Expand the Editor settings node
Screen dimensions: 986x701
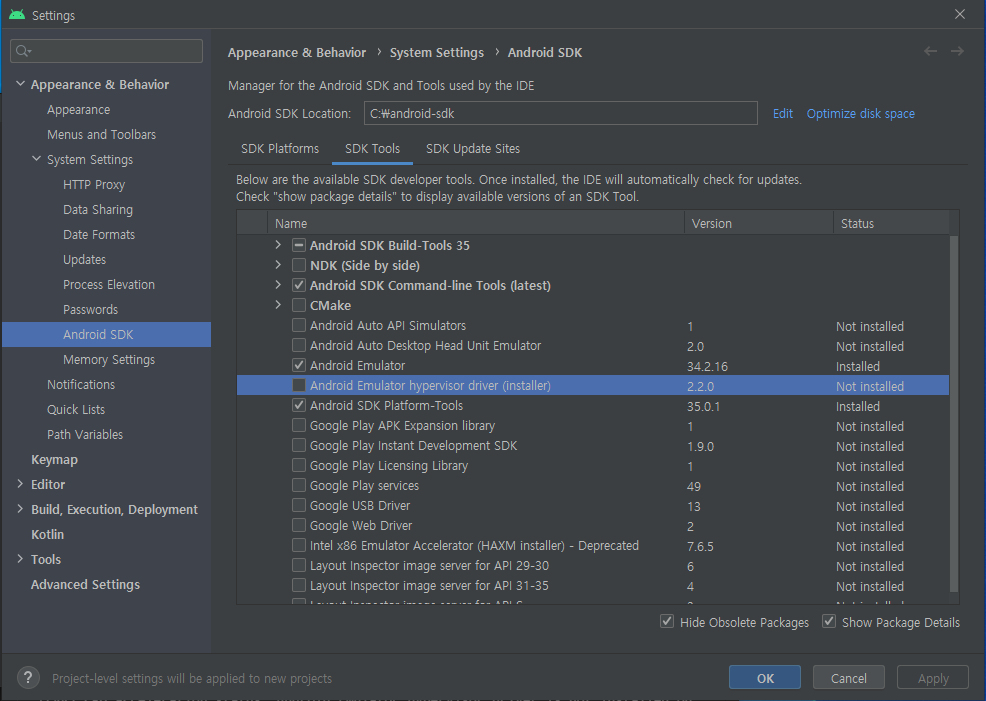[x=20, y=484]
